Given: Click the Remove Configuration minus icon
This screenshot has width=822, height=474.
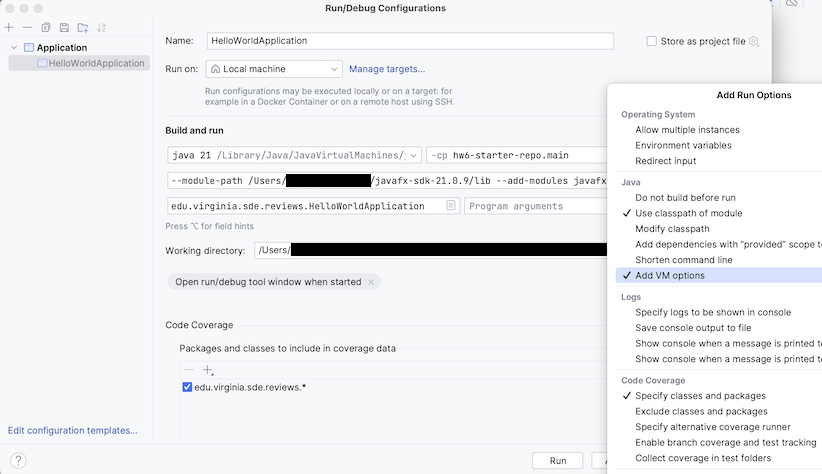Looking at the screenshot, I should (27, 27).
